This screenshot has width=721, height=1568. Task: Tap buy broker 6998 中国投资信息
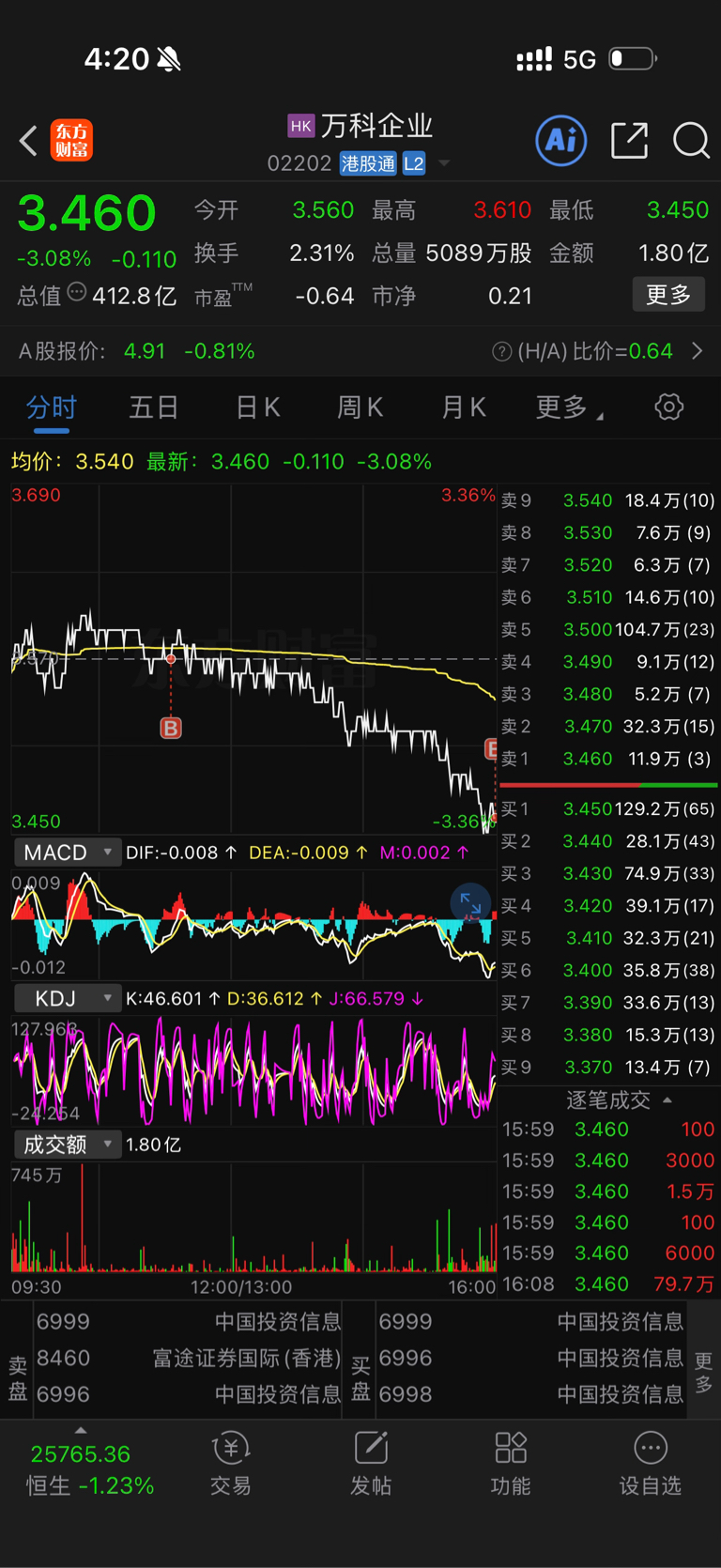pyautogui.click(x=530, y=1393)
